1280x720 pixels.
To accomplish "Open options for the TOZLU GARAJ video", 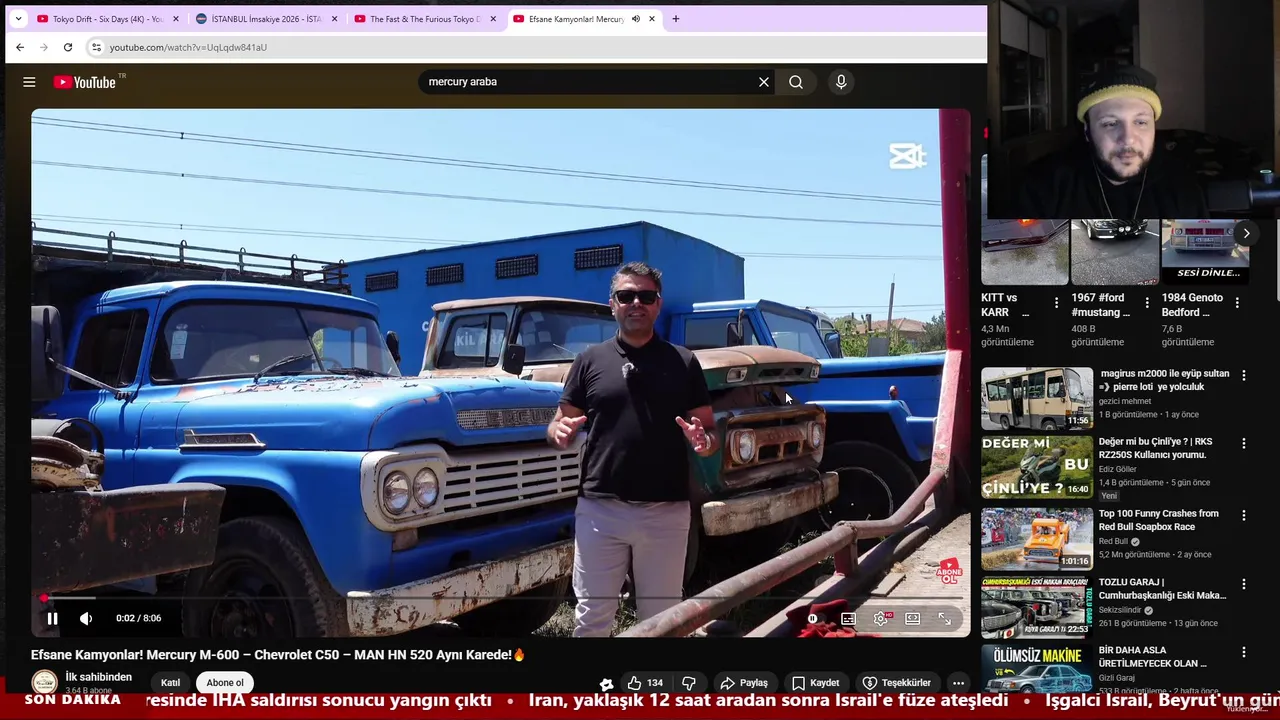I will click(1244, 584).
